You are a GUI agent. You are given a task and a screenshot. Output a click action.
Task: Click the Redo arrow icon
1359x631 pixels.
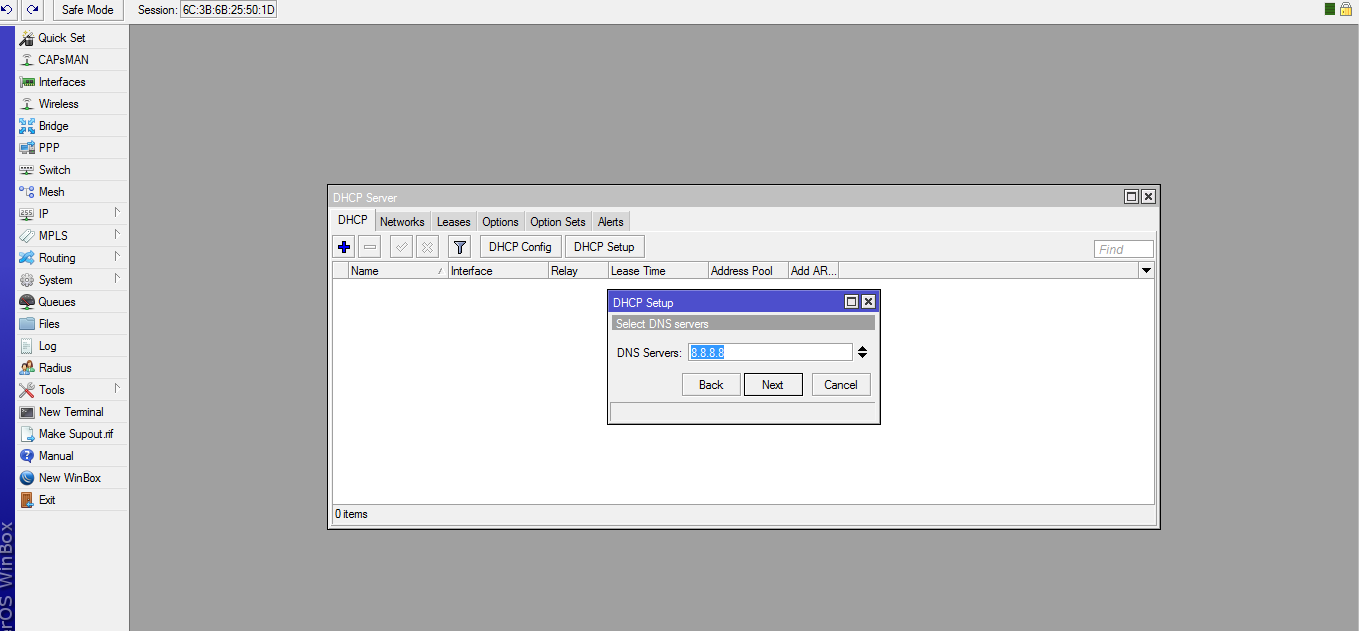[33, 9]
